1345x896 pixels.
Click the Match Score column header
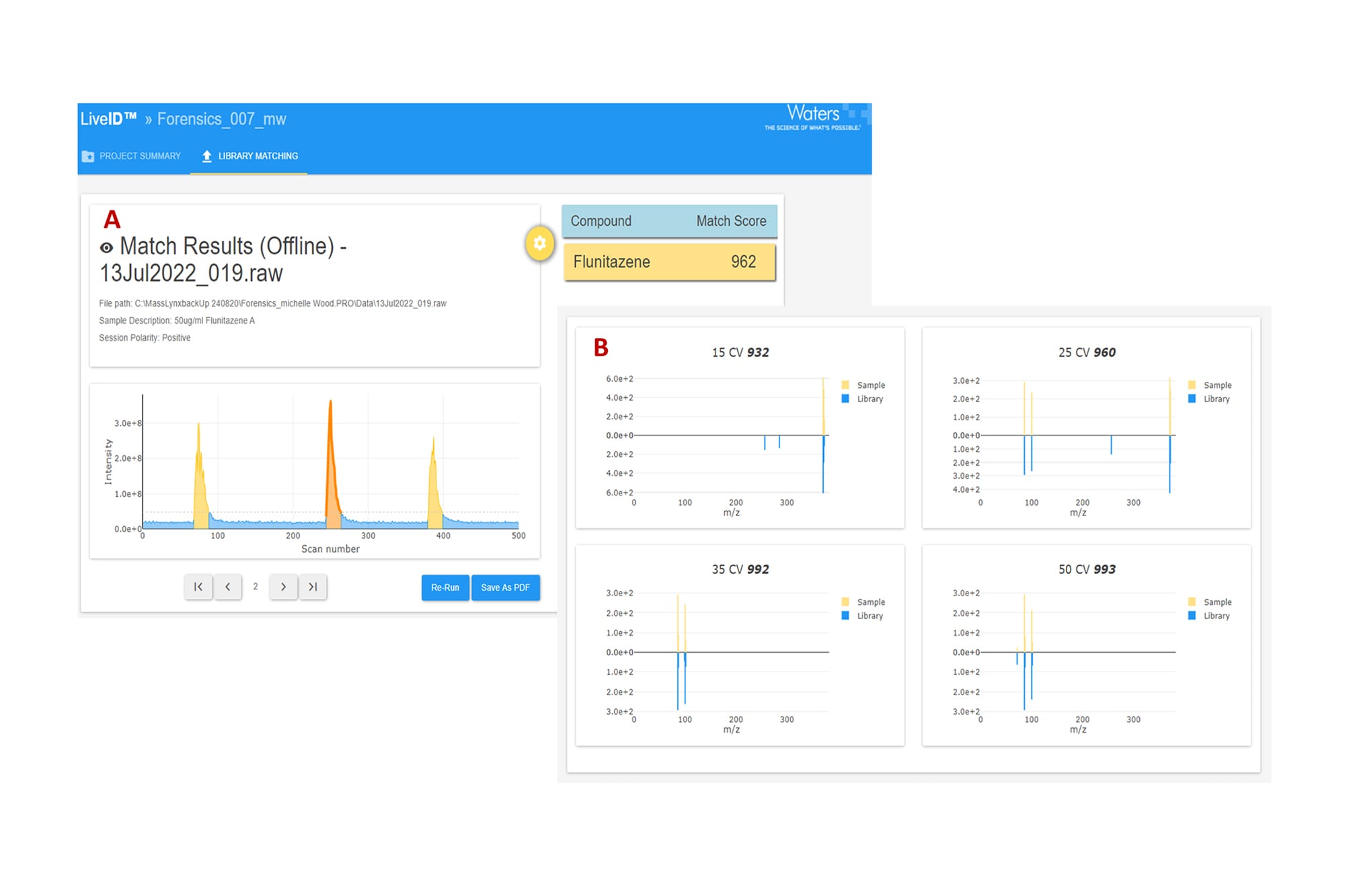[731, 221]
